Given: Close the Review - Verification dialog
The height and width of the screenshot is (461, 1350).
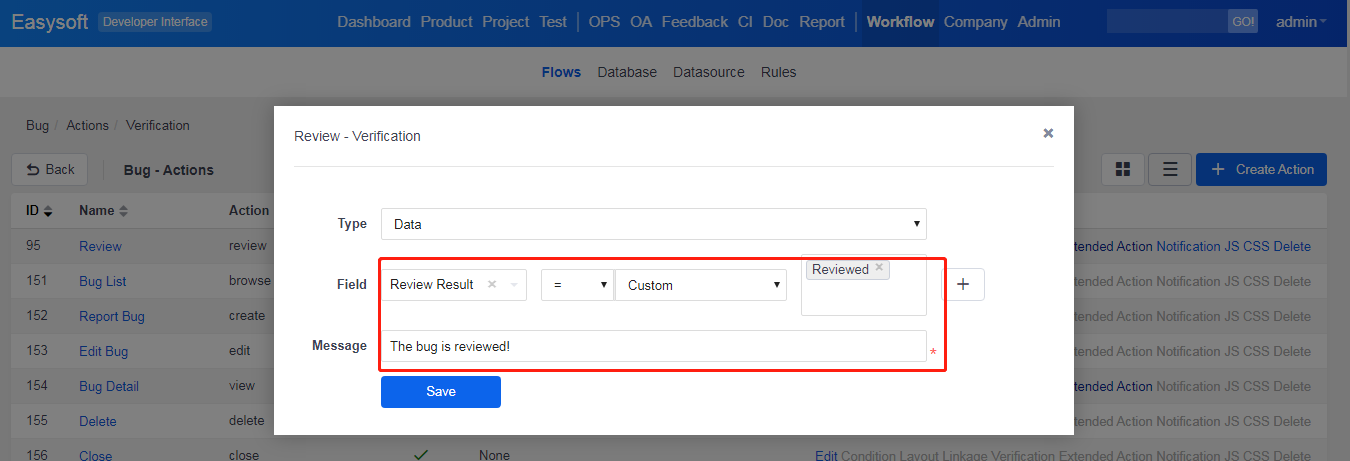Looking at the screenshot, I should tap(1048, 133).
